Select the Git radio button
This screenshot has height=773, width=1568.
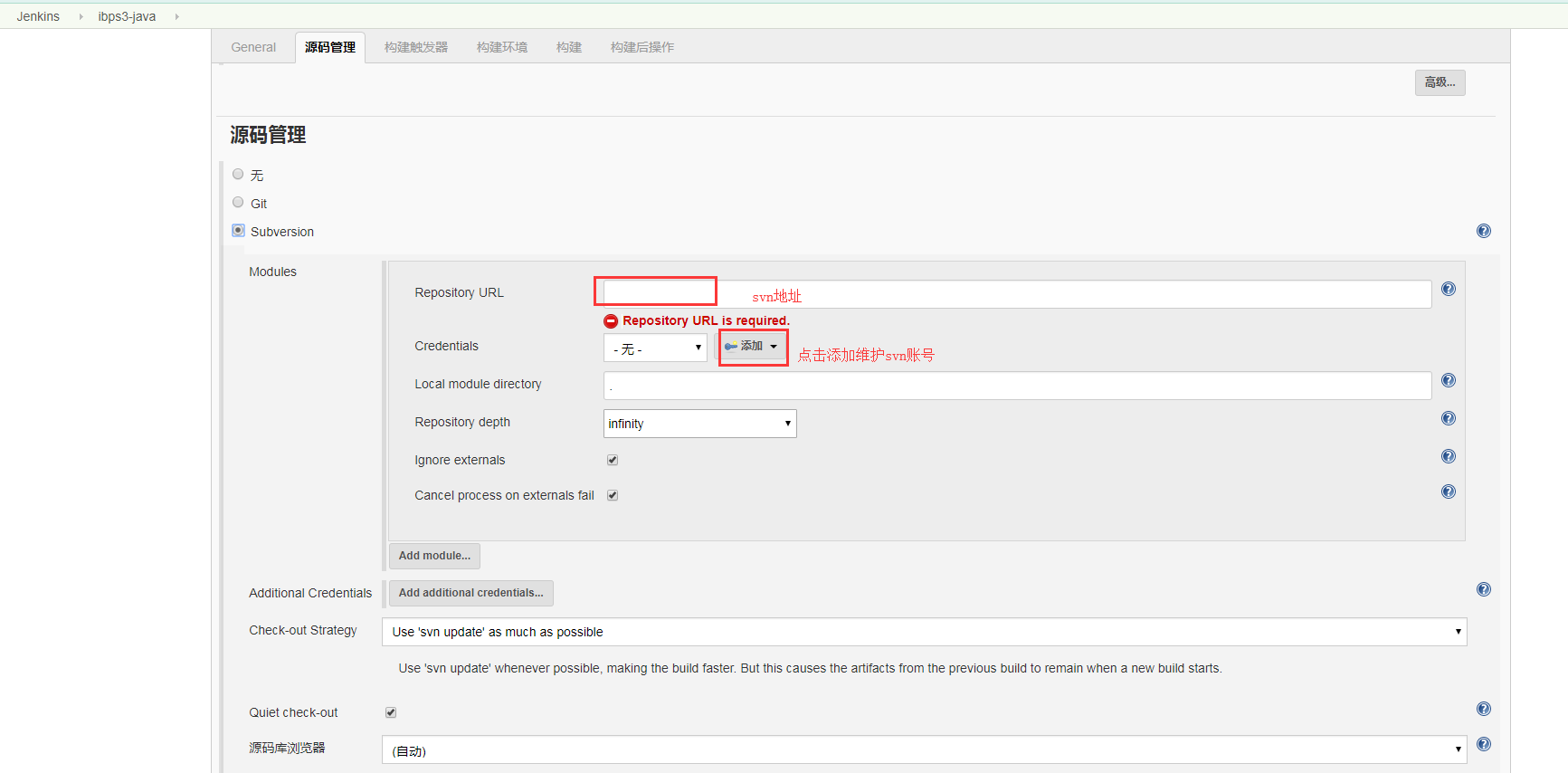[x=238, y=203]
